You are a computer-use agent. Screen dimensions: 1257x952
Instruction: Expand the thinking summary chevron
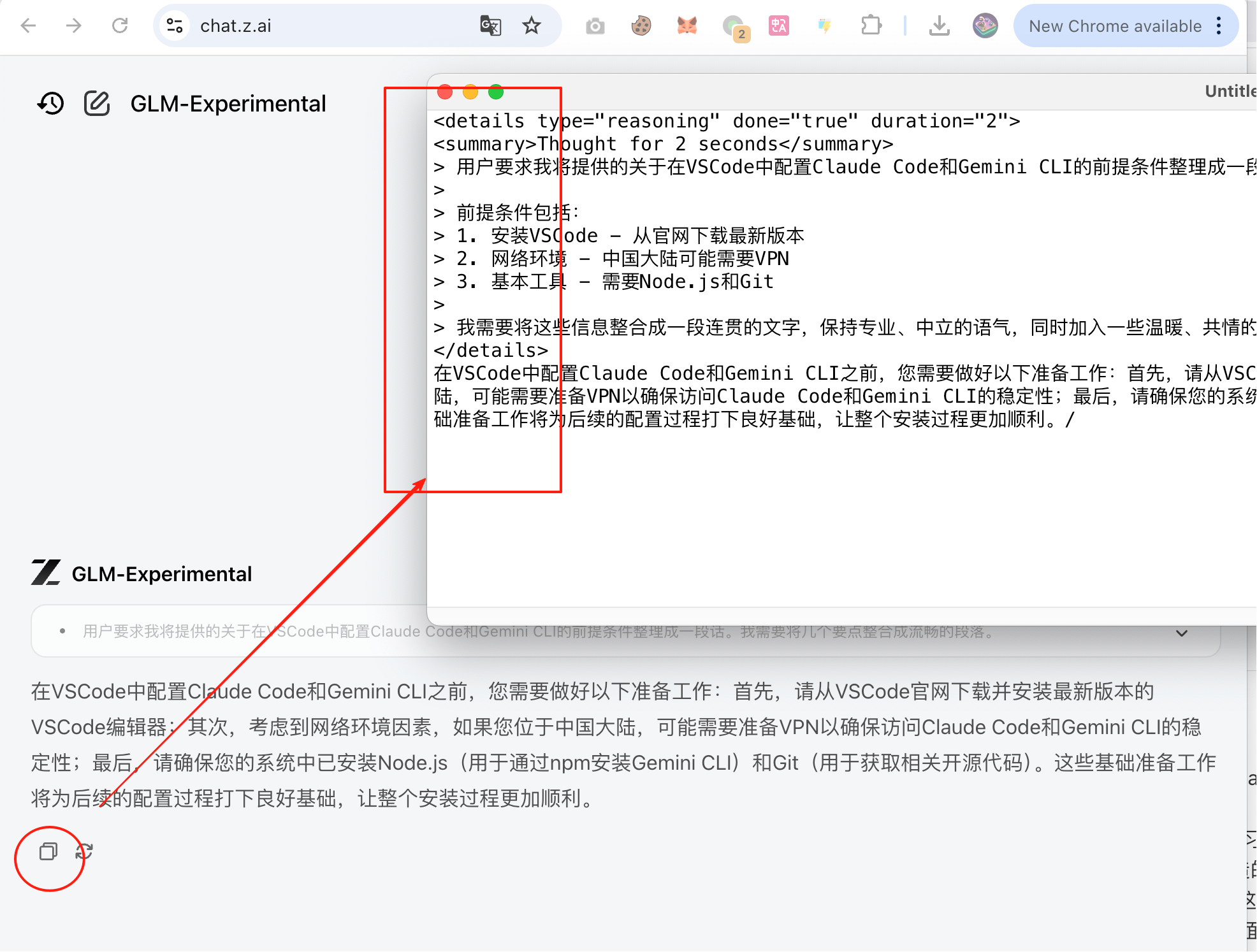[1182, 633]
